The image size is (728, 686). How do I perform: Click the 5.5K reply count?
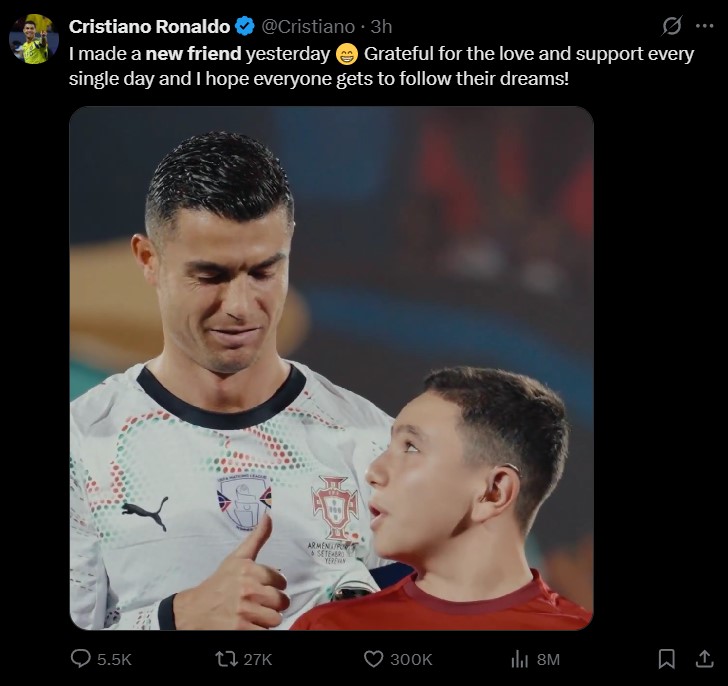pyautogui.click(x=114, y=659)
